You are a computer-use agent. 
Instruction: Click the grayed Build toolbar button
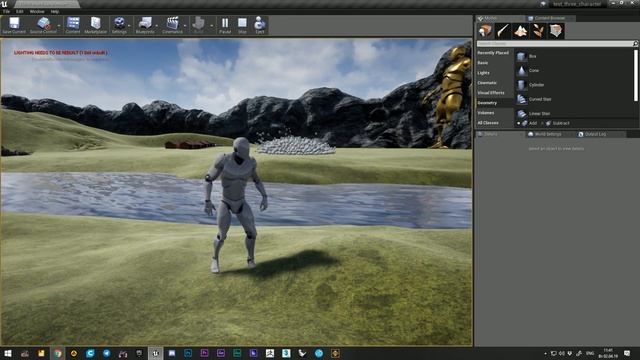coord(199,25)
